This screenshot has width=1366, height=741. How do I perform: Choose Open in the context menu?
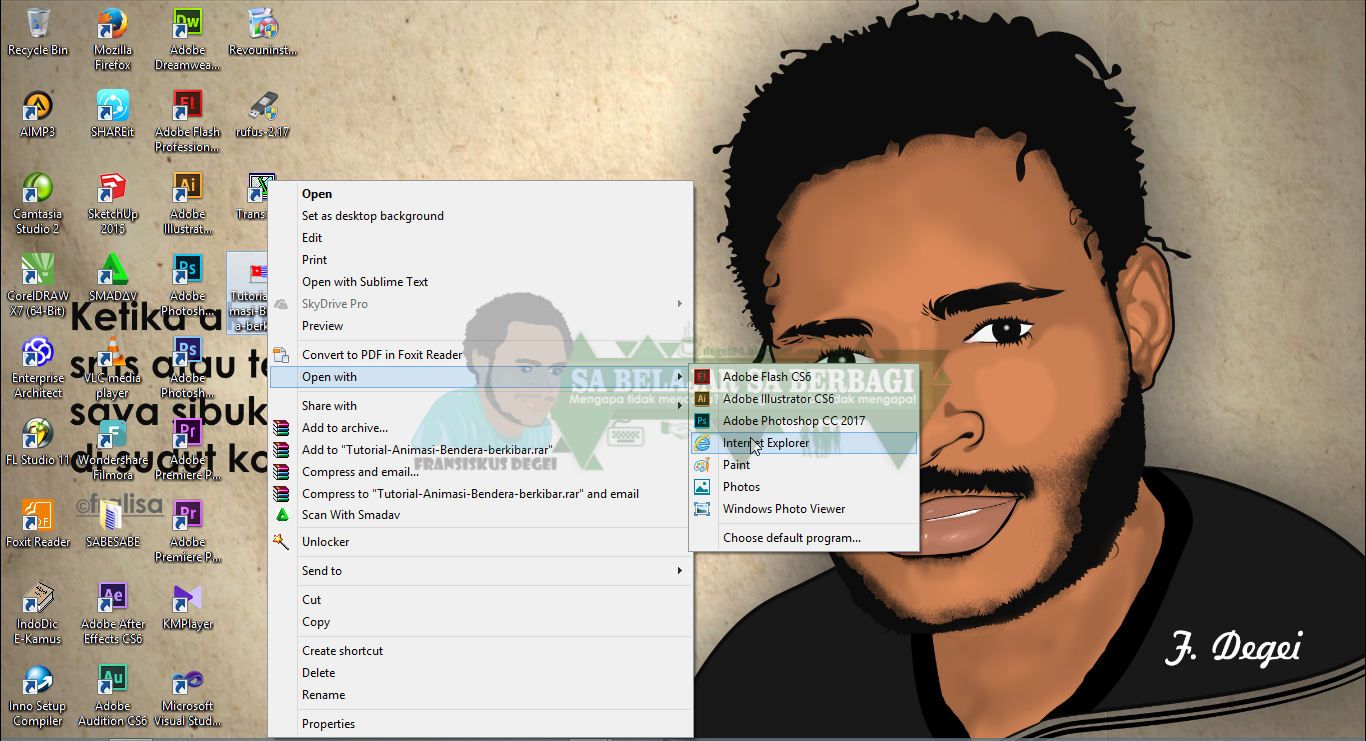pos(480,194)
